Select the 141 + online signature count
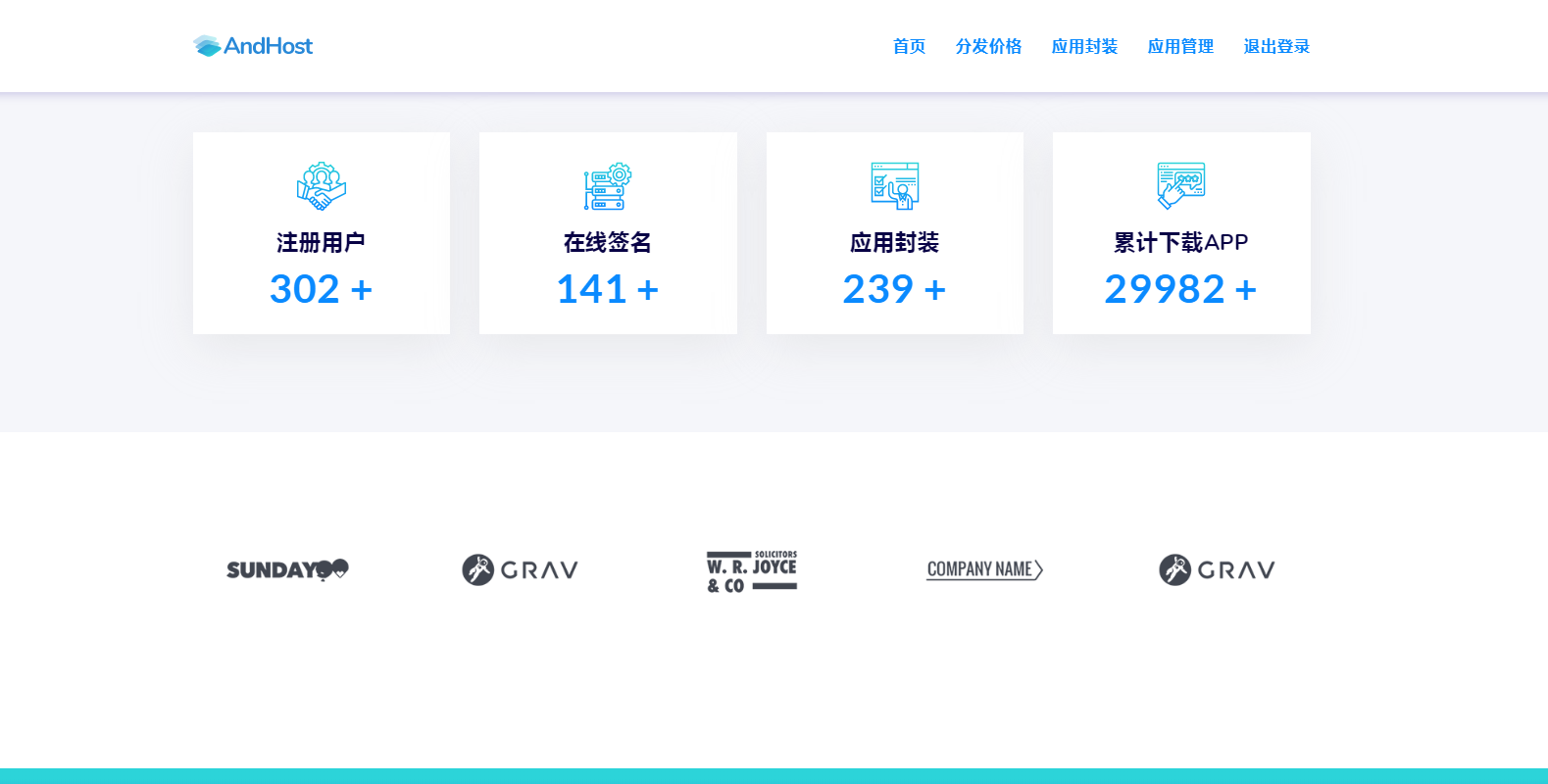This screenshot has width=1548, height=784. 608,289
